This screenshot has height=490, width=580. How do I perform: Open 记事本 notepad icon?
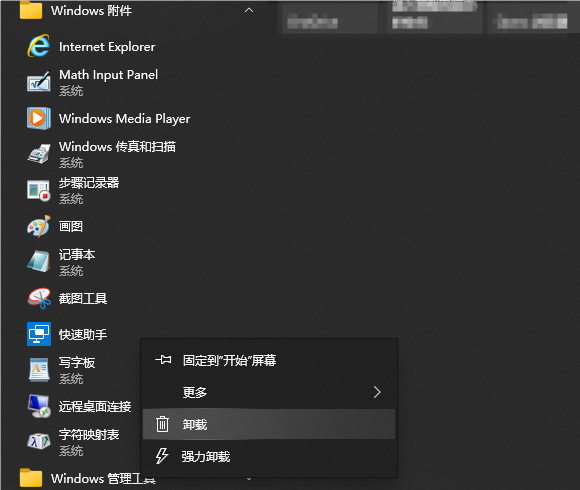tap(38, 261)
